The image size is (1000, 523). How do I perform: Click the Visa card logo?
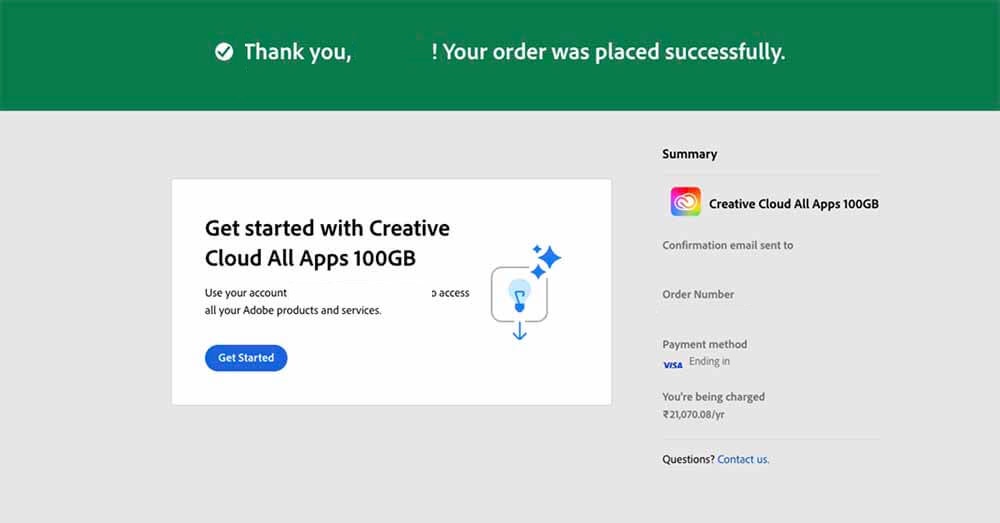coord(673,365)
